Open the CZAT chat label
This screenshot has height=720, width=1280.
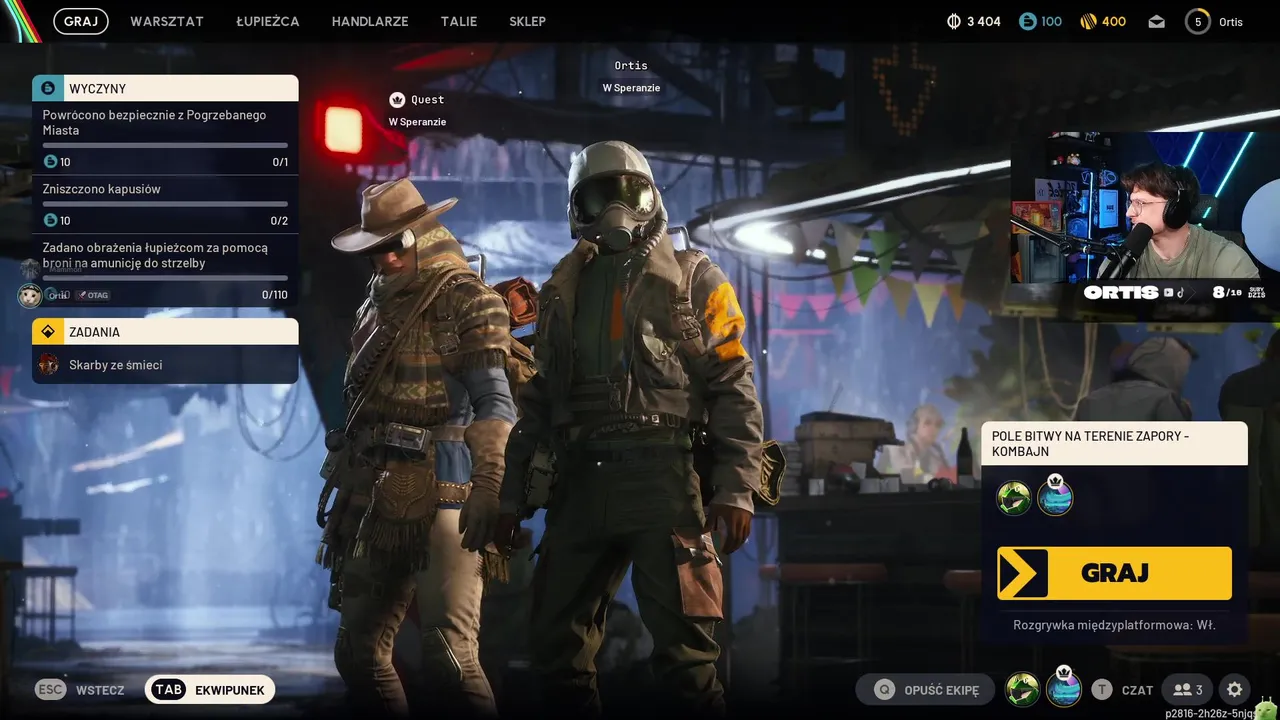pyautogui.click(x=1137, y=690)
